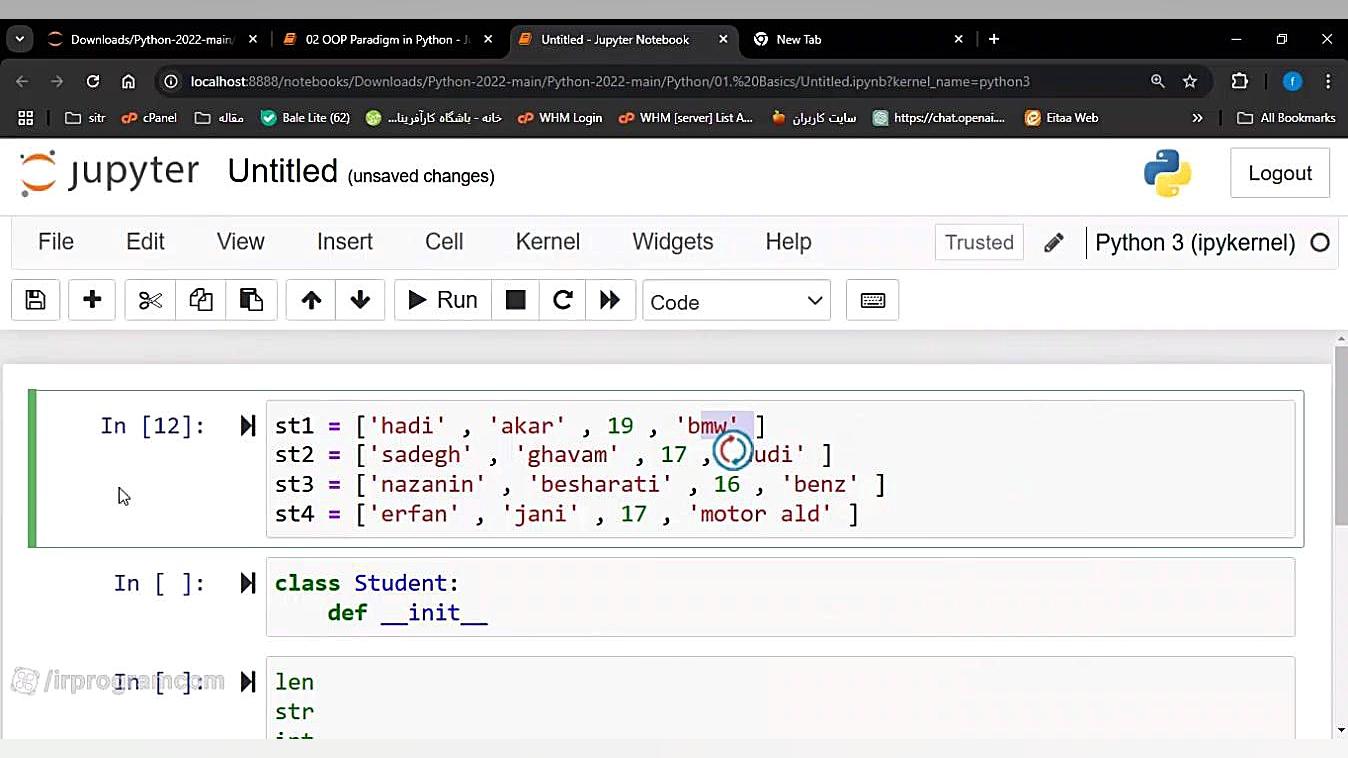
Task: Click the Python logo
Action: 1168,173
